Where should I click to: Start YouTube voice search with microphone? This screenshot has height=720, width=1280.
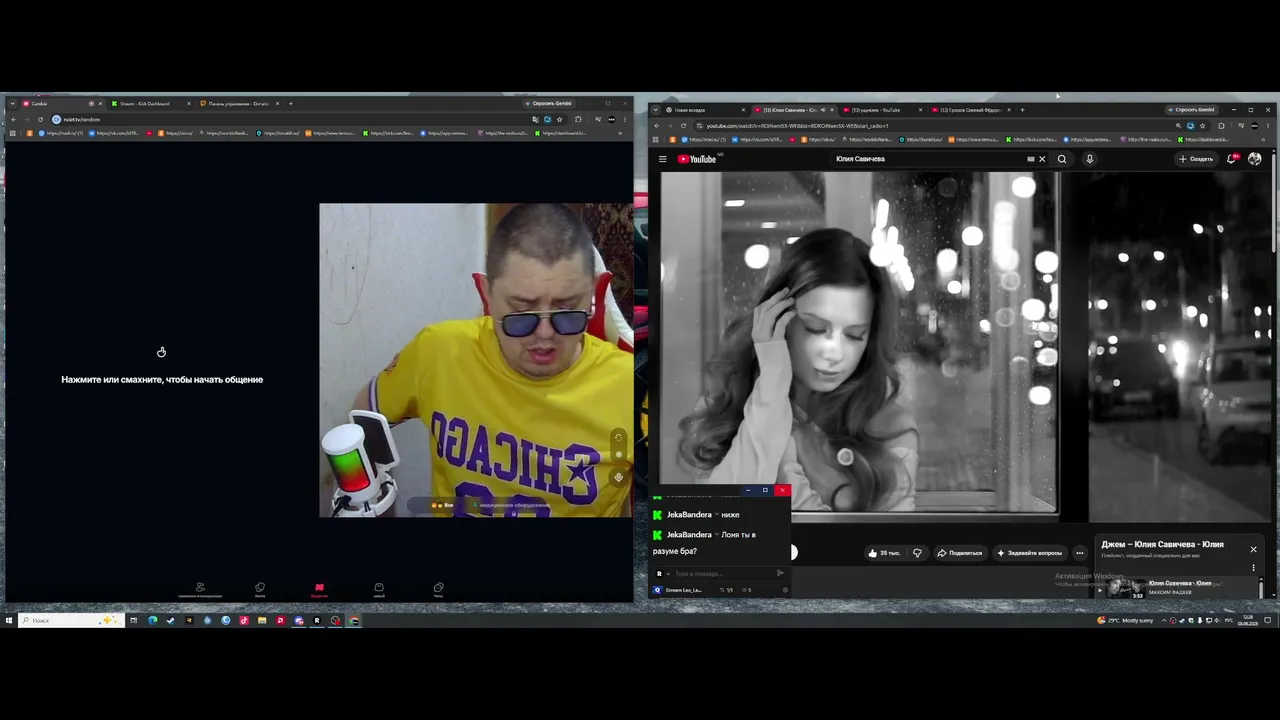click(x=1090, y=159)
